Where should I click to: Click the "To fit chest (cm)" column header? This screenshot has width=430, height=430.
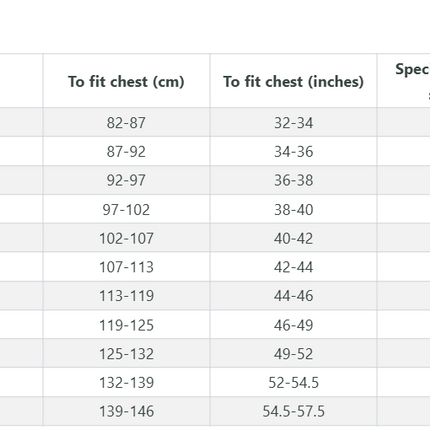pyautogui.click(x=126, y=81)
